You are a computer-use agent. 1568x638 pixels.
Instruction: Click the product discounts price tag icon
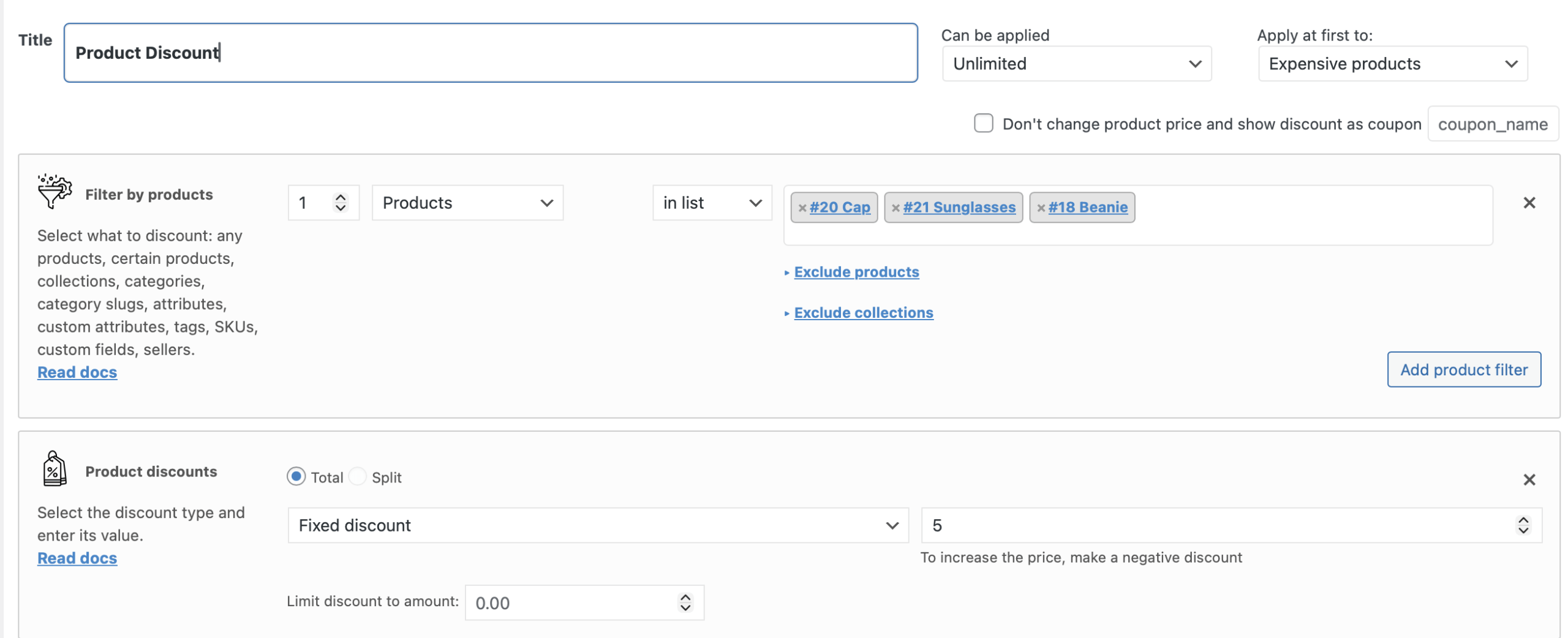click(55, 469)
